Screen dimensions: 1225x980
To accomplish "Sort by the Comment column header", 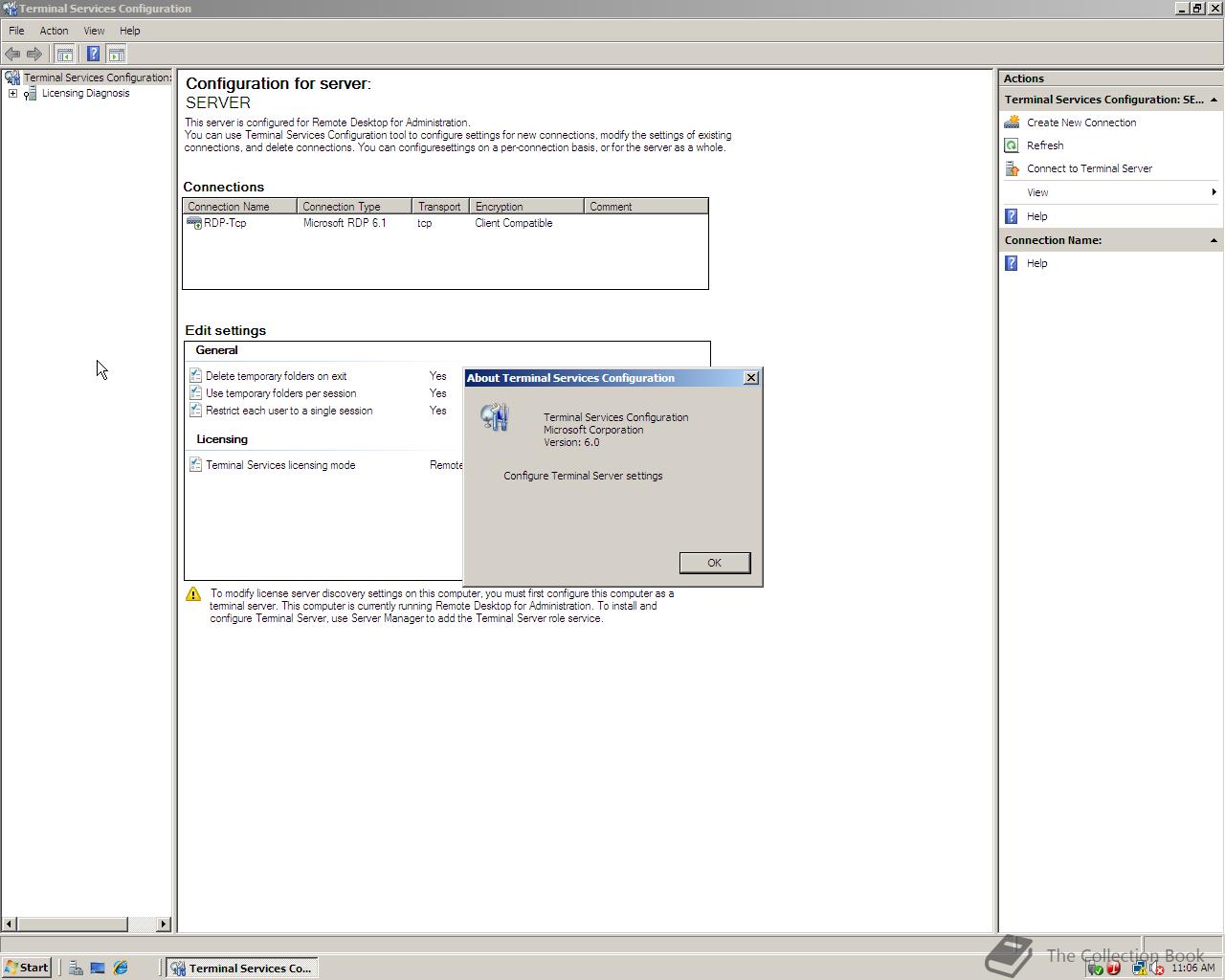I will tap(646, 207).
